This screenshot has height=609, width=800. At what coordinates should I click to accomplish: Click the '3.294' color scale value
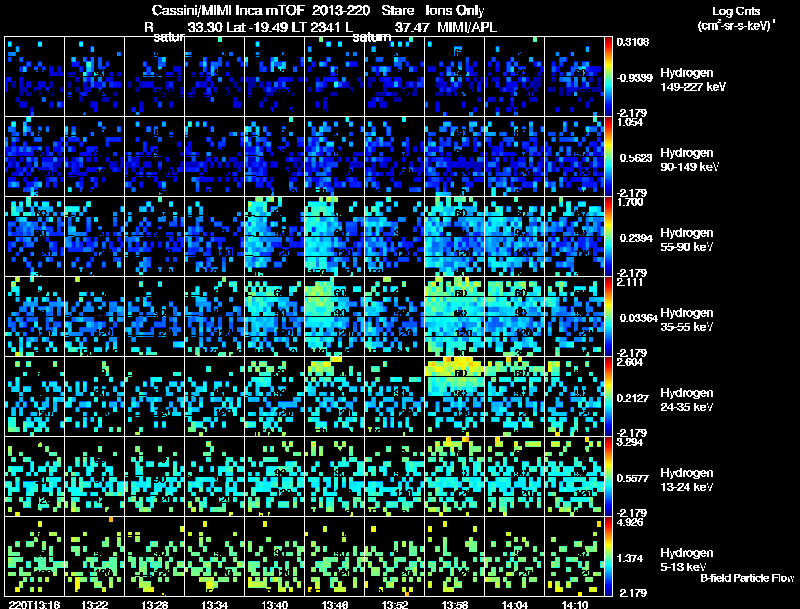point(630,442)
